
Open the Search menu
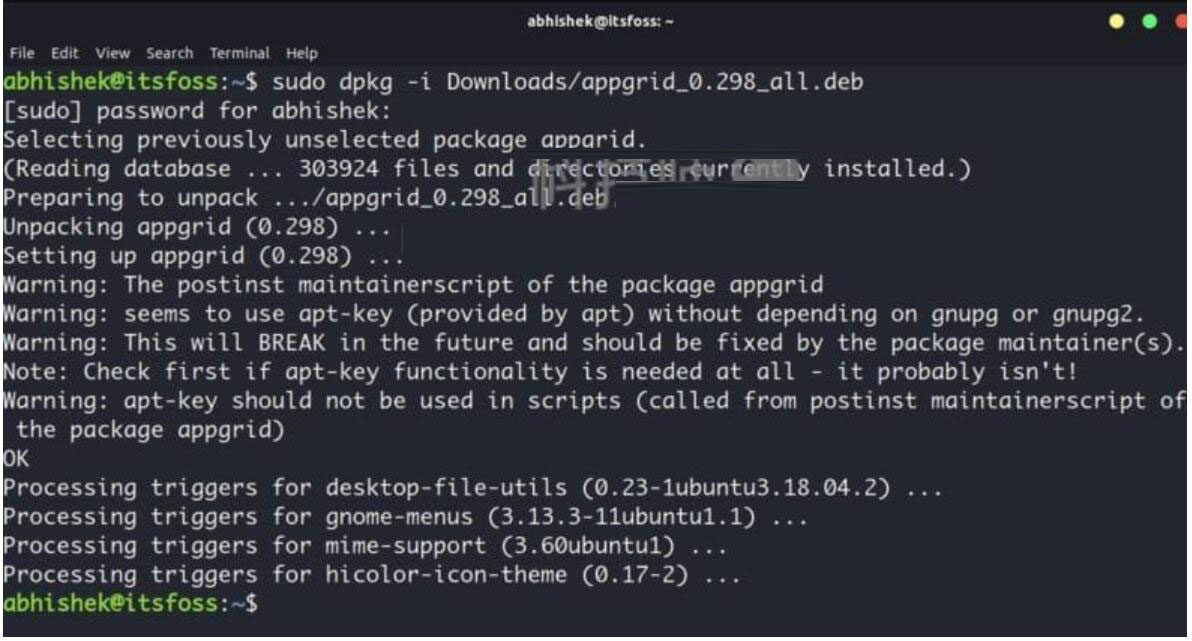coord(170,53)
